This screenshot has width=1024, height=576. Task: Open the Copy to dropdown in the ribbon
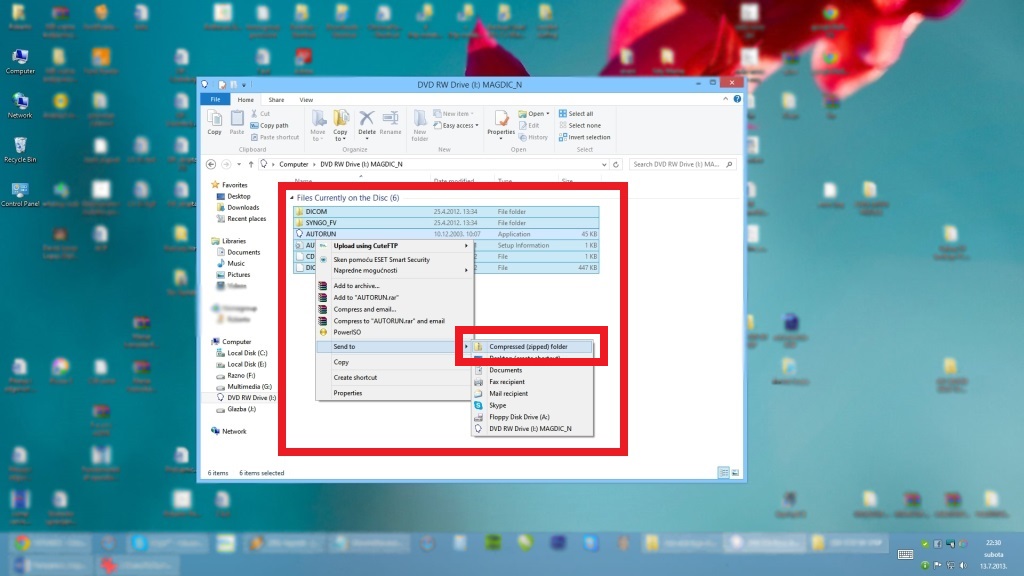[x=340, y=138]
